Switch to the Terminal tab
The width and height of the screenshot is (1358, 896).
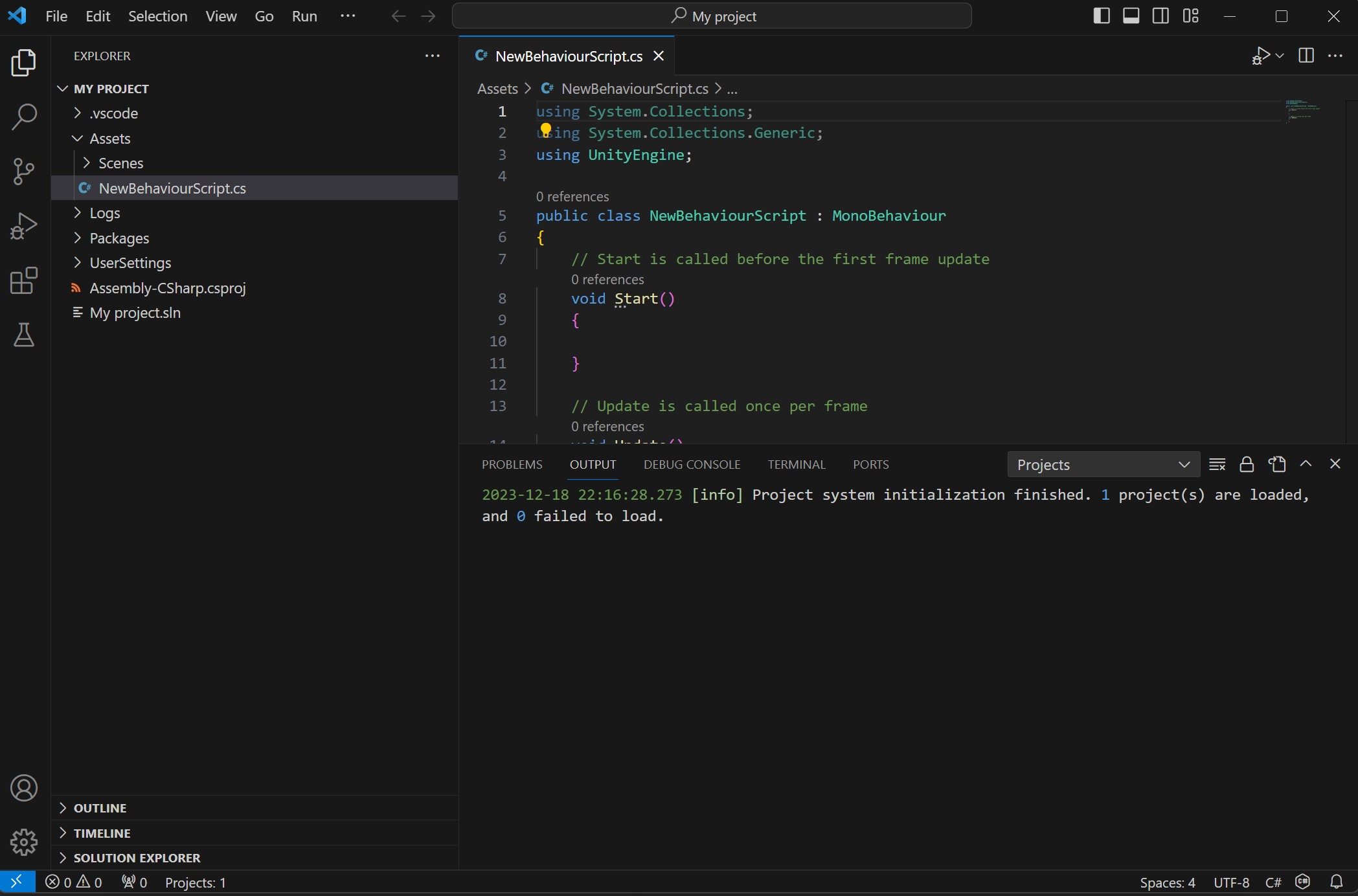coord(797,464)
